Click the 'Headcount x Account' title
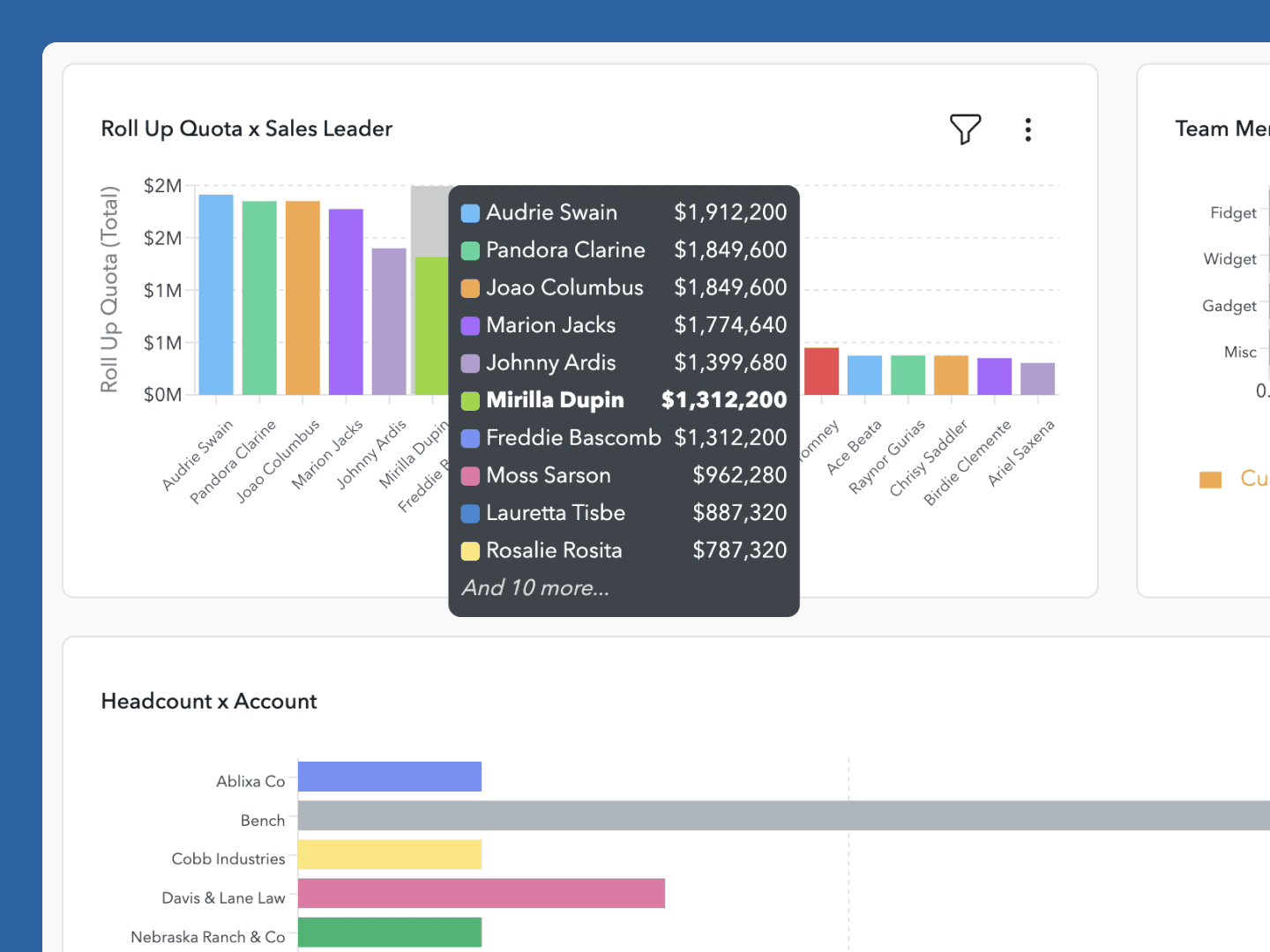The width and height of the screenshot is (1270, 952). coord(209,702)
